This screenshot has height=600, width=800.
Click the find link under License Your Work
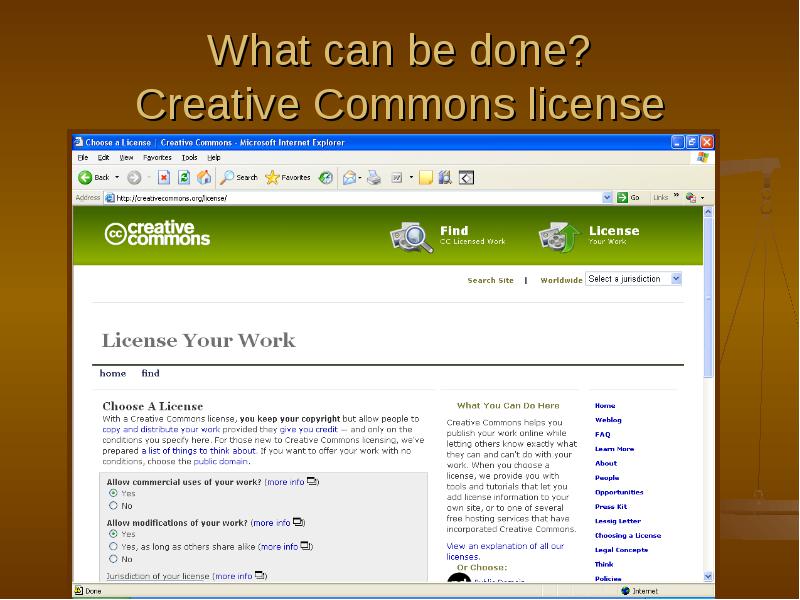click(x=151, y=373)
